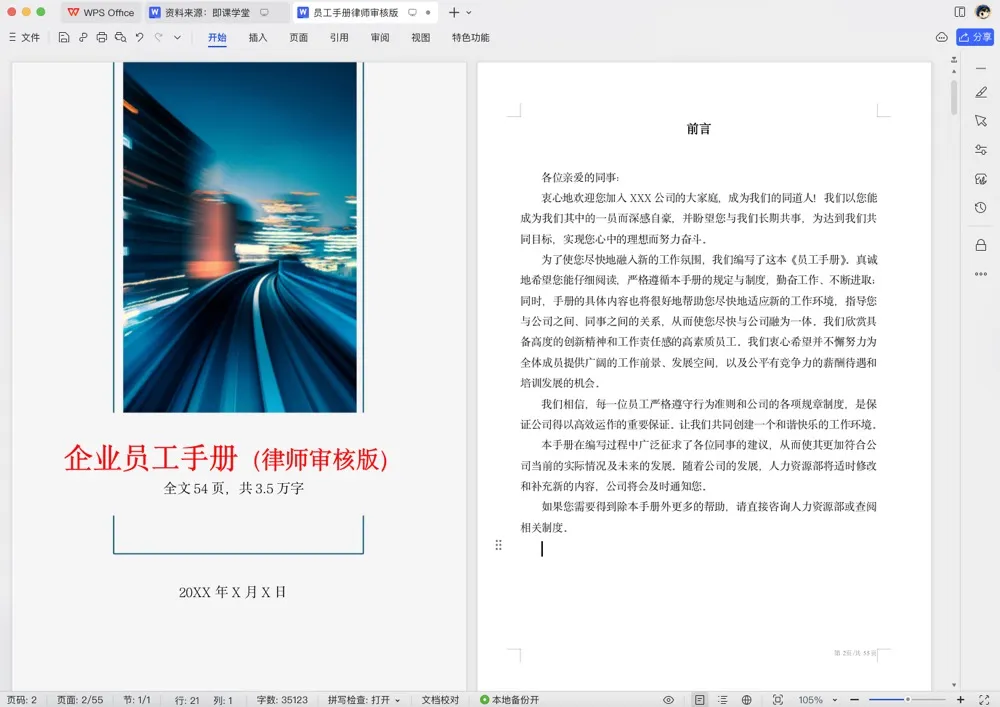Open the history clock icon in sidebar
The height and width of the screenshot is (707, 1000).
click(x=981, y=208)
